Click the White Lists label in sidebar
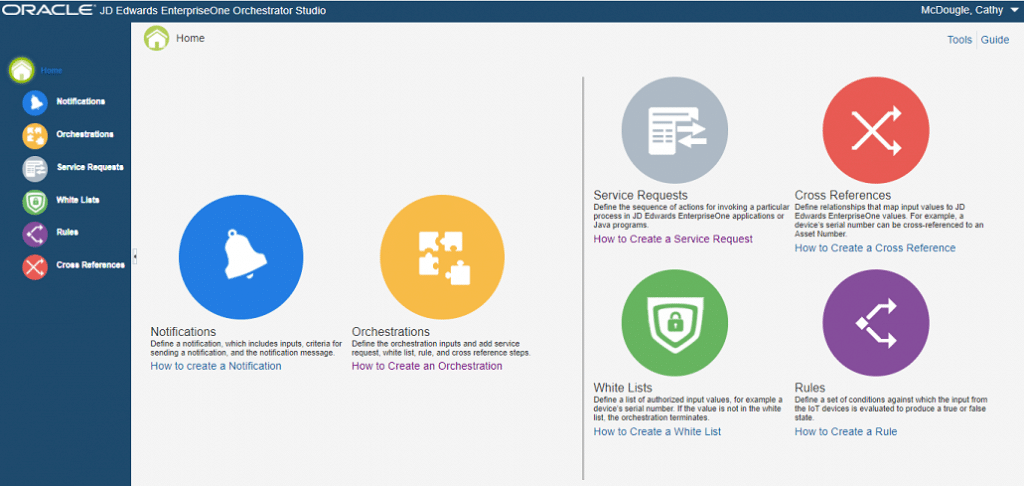The height and width of the screenshot is (486, 1024). [78, 200]
